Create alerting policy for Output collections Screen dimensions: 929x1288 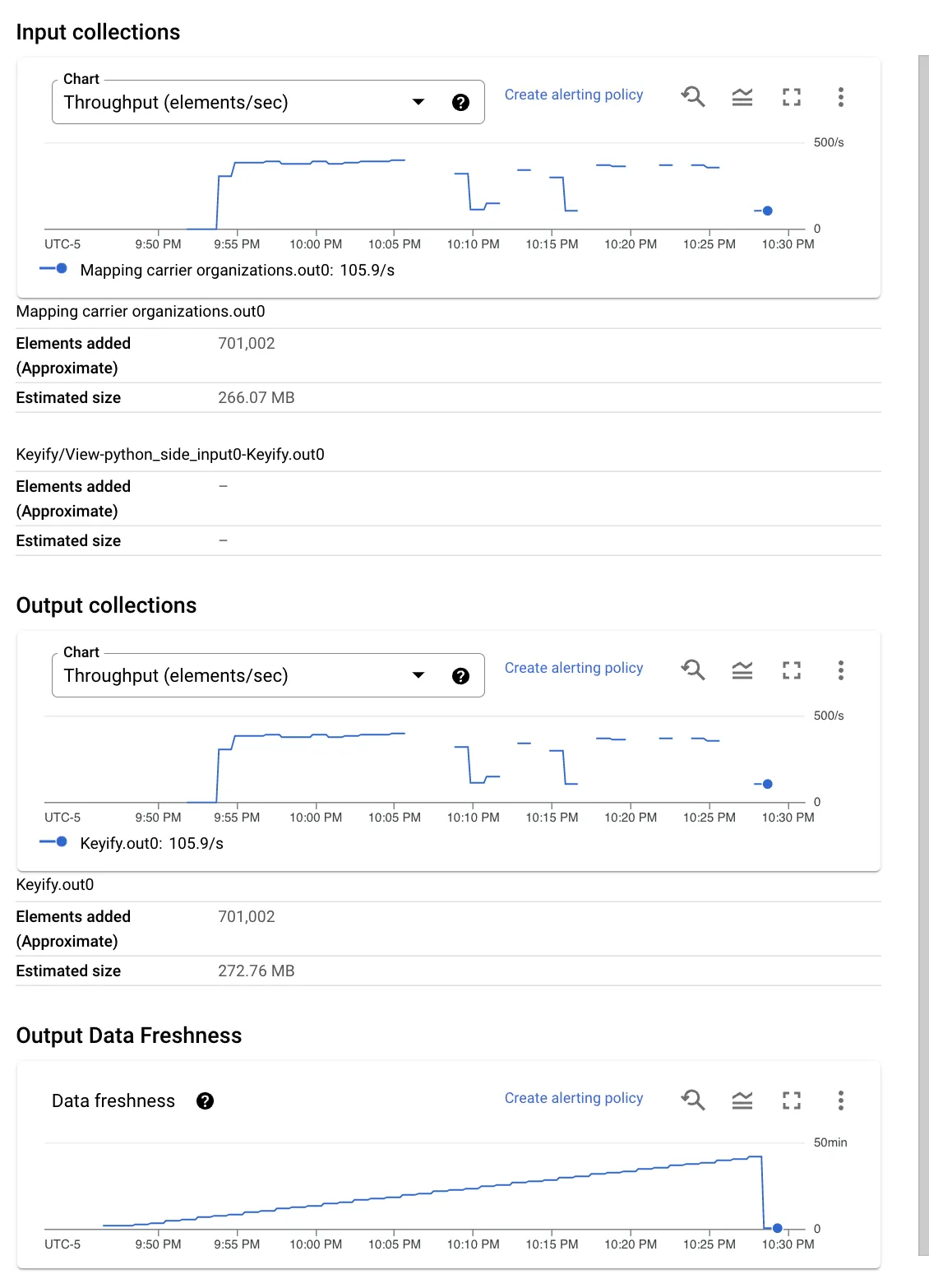click(x=574, y=668)
